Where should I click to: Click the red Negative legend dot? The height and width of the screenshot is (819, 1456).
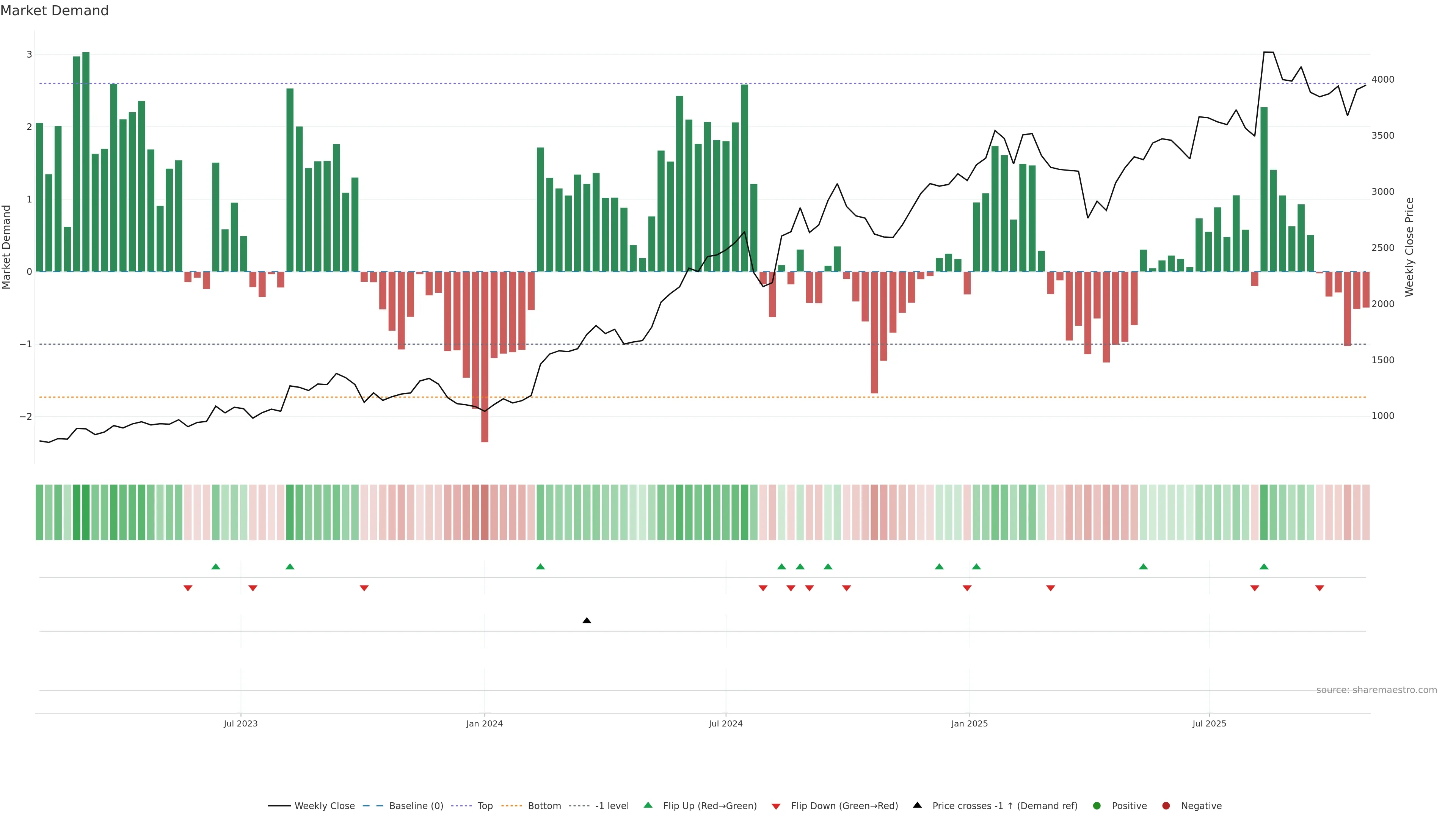coord(1166,806)
